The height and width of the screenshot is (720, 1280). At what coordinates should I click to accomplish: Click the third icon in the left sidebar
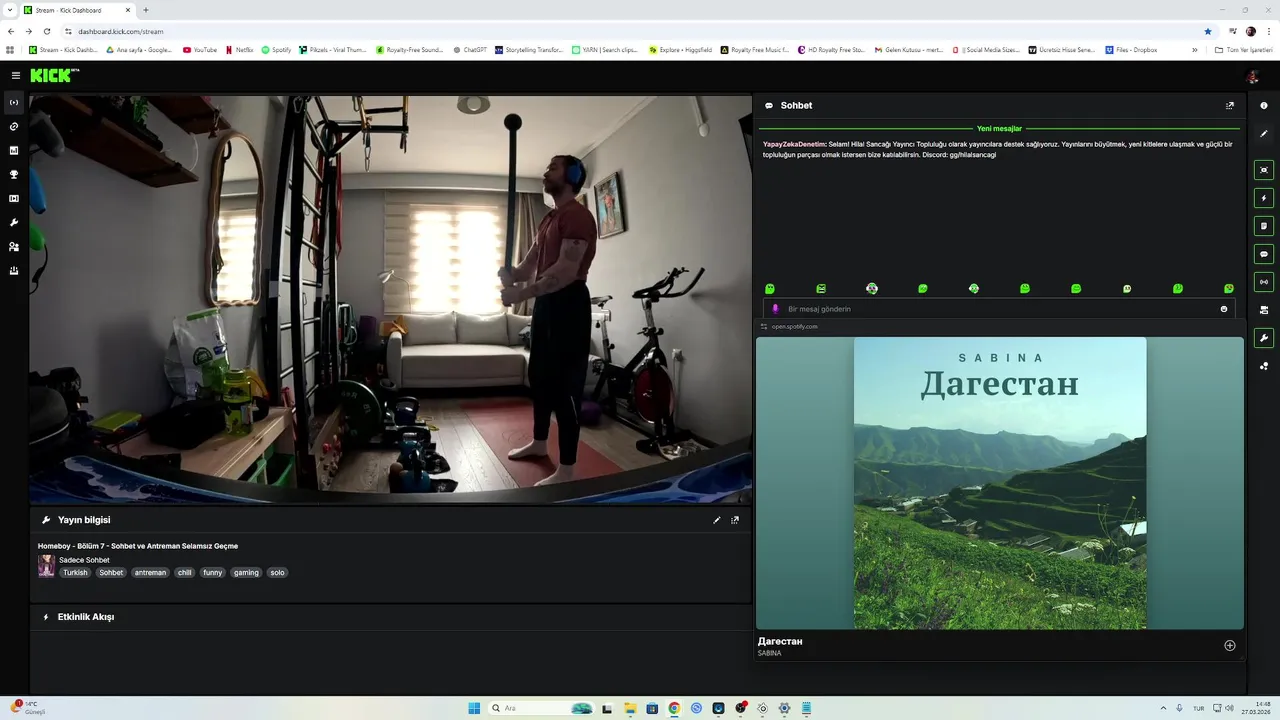(x=14, y=151)
